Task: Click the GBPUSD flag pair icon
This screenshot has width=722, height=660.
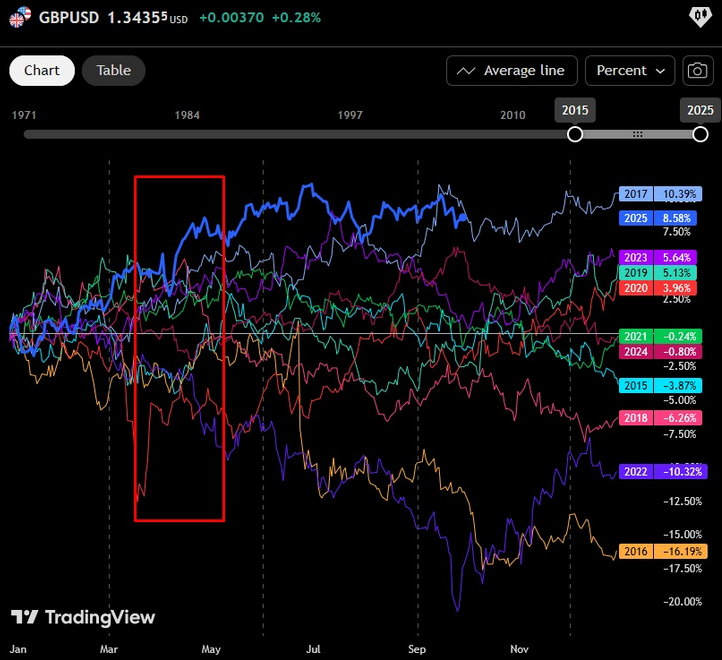Action: coord(20,18)
